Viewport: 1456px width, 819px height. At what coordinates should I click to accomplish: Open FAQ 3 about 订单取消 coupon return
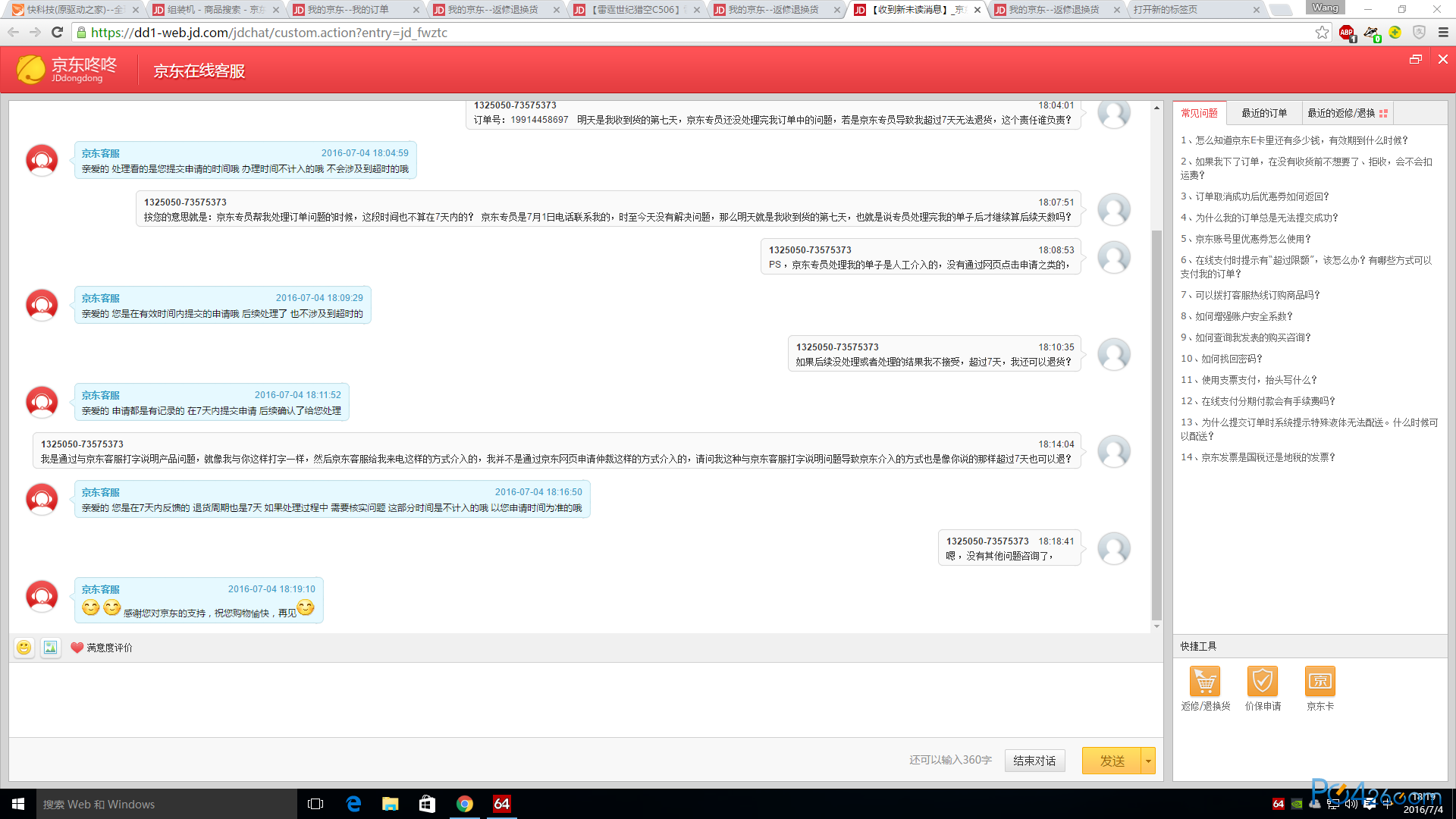tap(1254, 196)
